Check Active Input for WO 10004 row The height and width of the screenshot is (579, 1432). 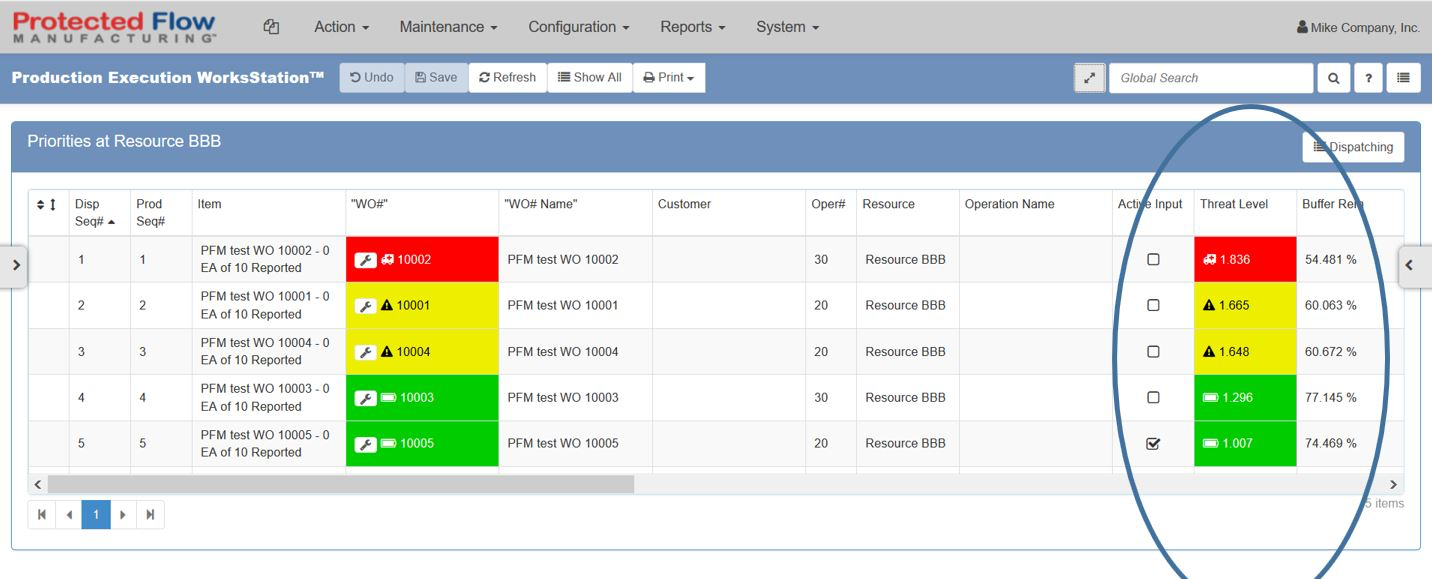(1153, 351)
